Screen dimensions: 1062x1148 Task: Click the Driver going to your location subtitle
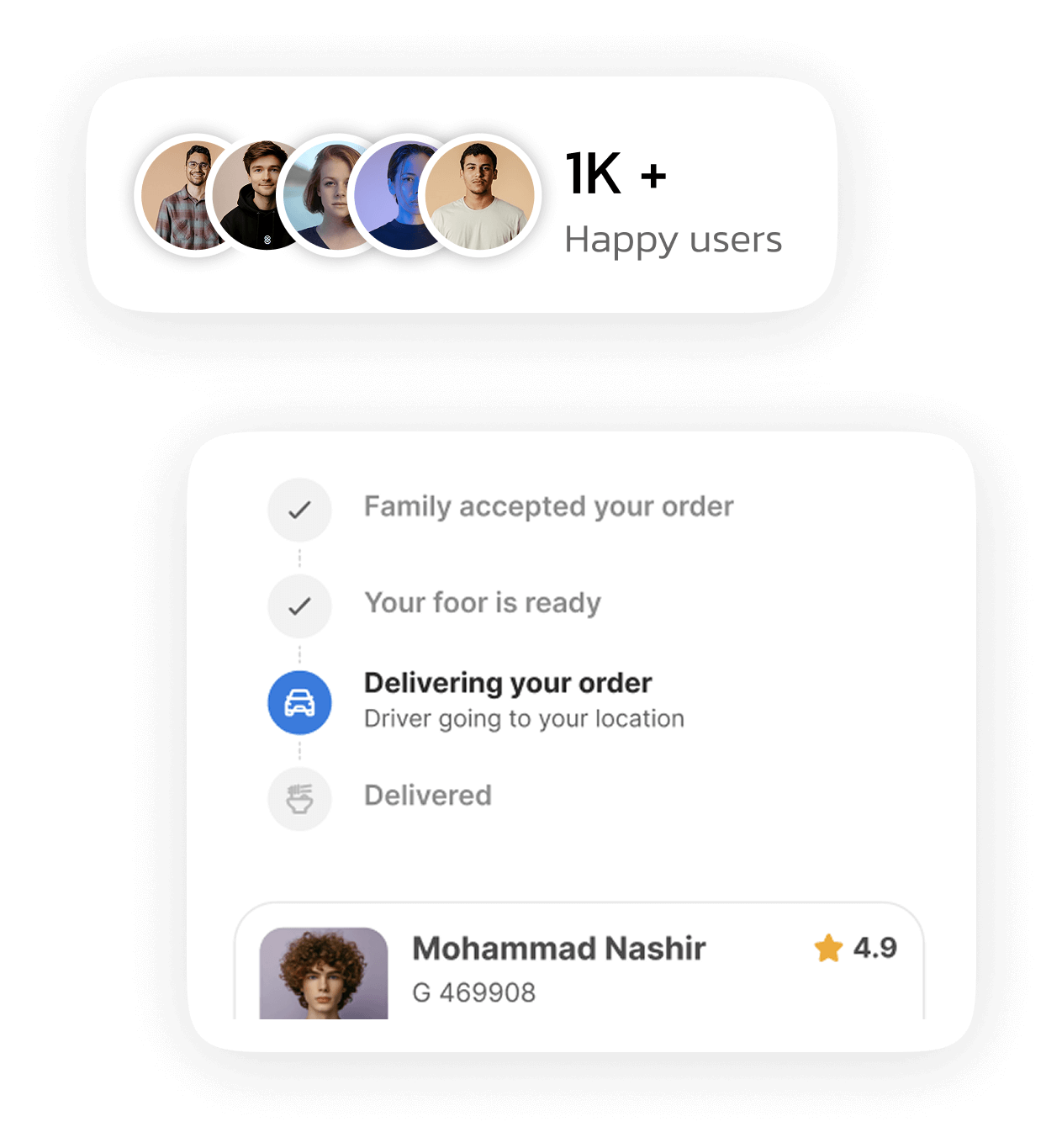coord(524,719)
